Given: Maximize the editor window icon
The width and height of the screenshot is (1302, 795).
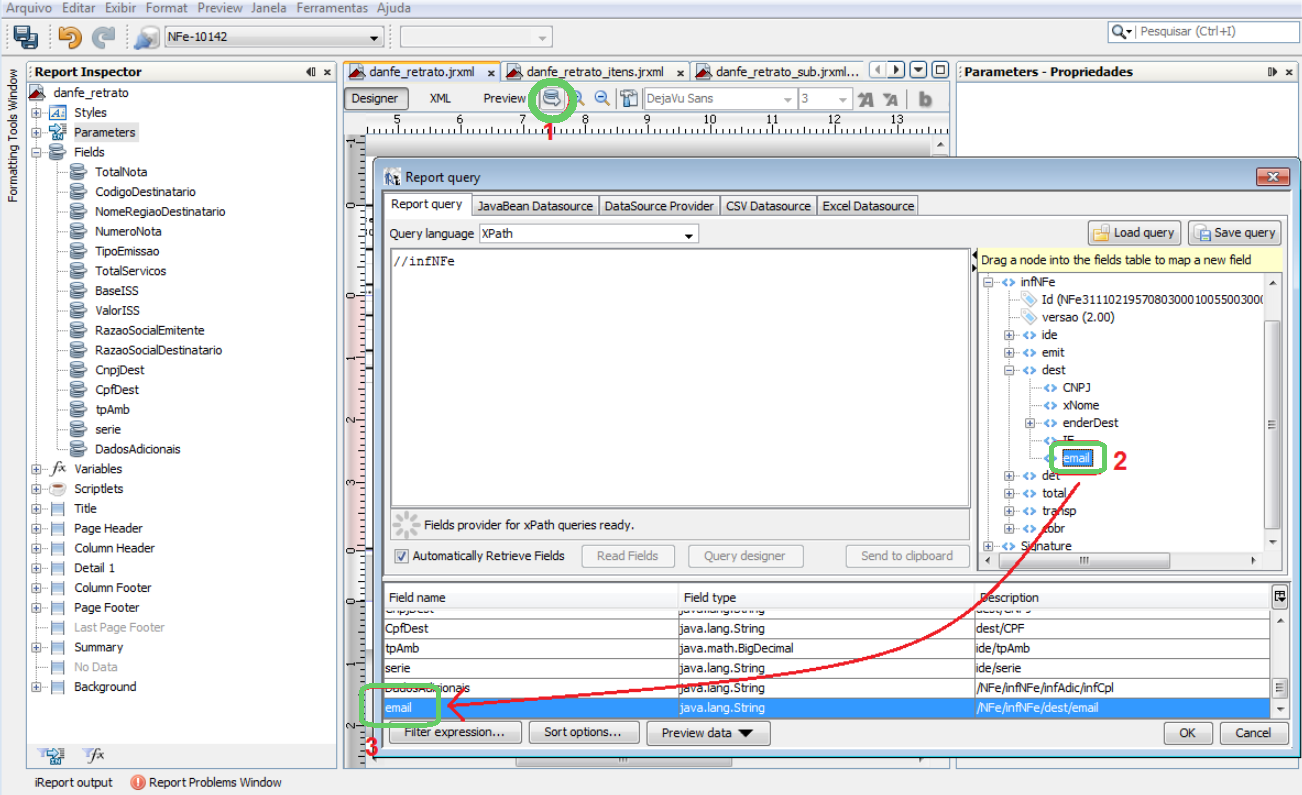Looking at the screenshot, I should pyautogui.click(x=940, y=70).
